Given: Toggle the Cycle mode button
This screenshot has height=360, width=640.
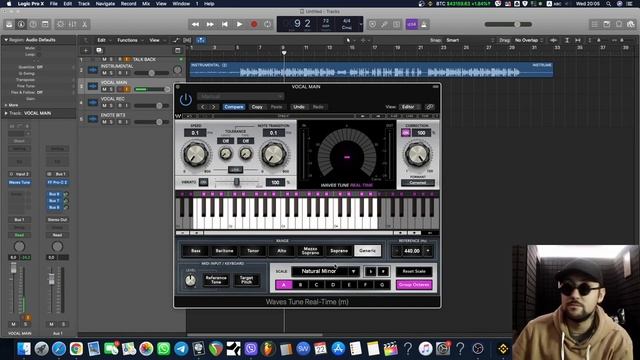Looking at the screenshot, I should [268, 24].
